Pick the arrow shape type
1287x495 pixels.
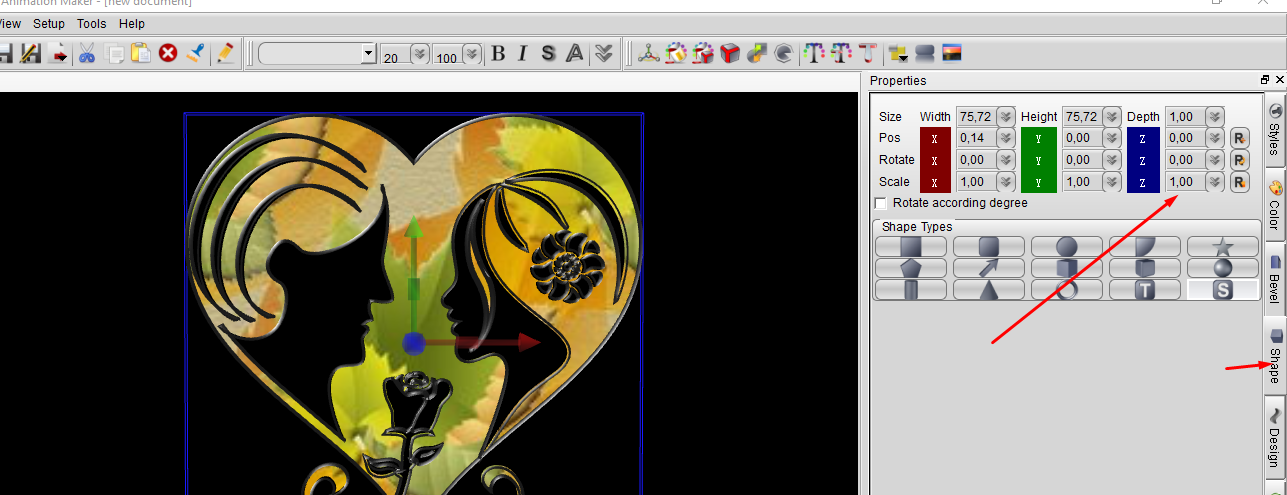click(988, 268)
